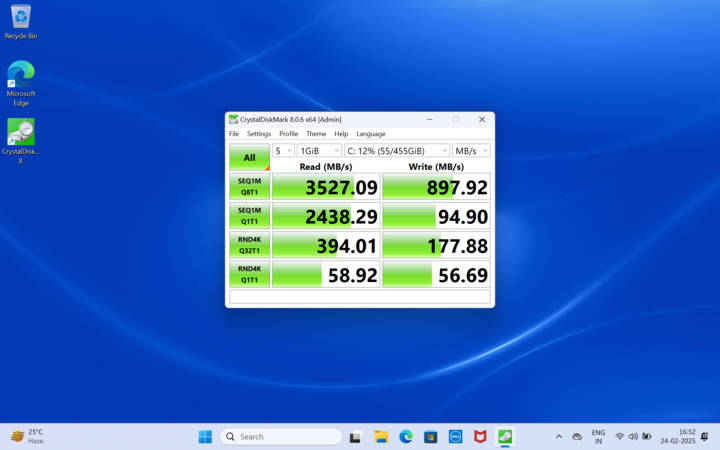Close the CrystalDiskMark window
Viewport: 720px width, 450px height.
(482, 119)
